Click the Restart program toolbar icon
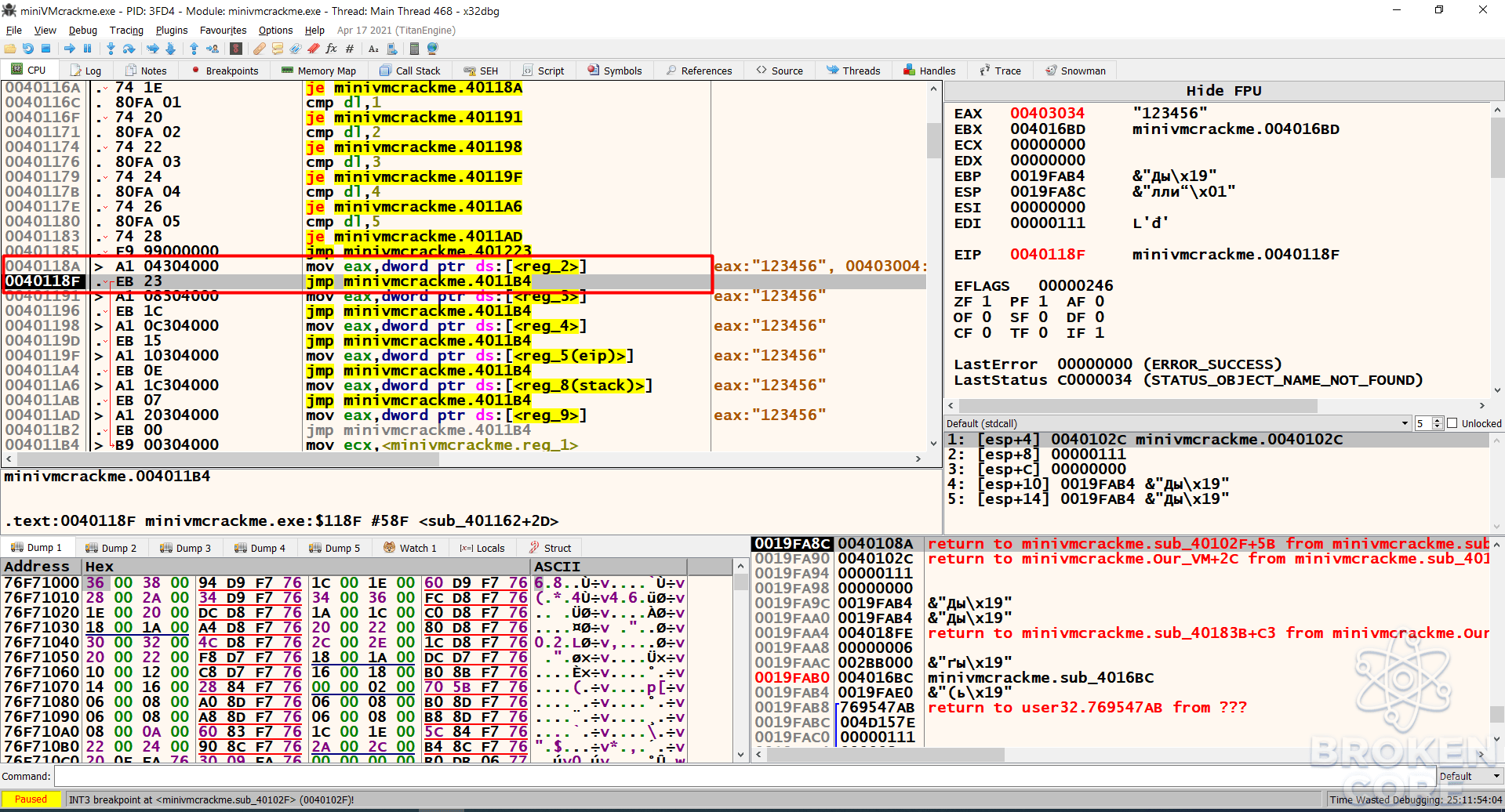Screen dimensions: 1505x812 coord(28,49)
